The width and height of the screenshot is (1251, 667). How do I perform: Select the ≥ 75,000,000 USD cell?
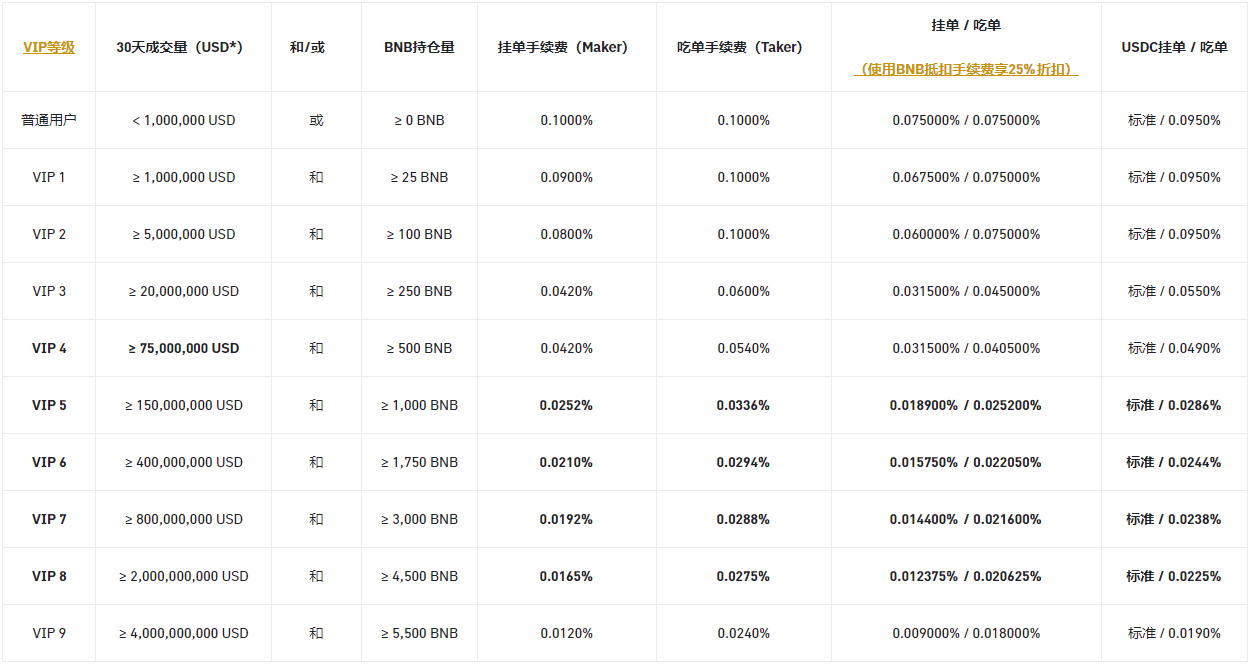(x=182, y=348)
